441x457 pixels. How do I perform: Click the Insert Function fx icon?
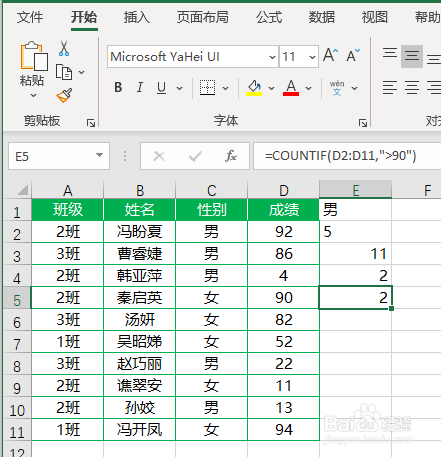click(x=231, y=156)
